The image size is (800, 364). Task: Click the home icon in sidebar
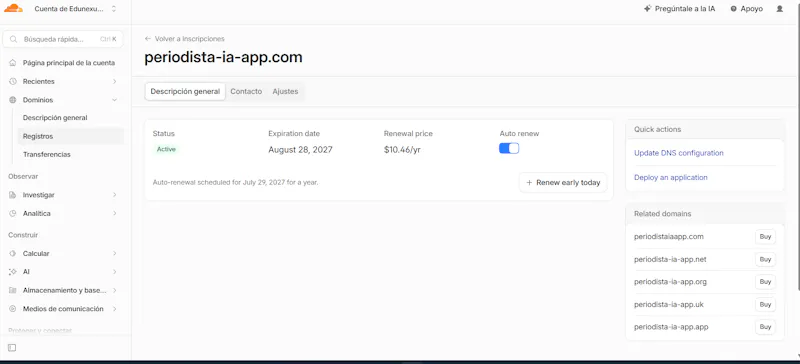(13, 63)
